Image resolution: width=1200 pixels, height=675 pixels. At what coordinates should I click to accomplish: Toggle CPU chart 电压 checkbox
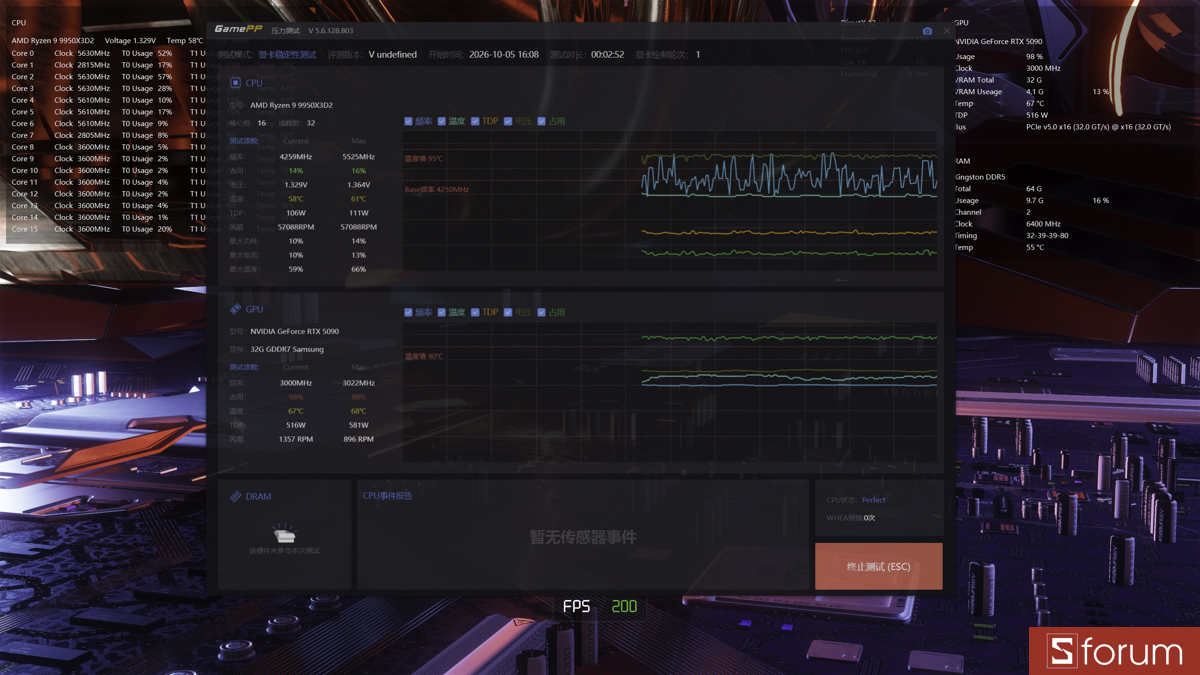pos(508,121)
